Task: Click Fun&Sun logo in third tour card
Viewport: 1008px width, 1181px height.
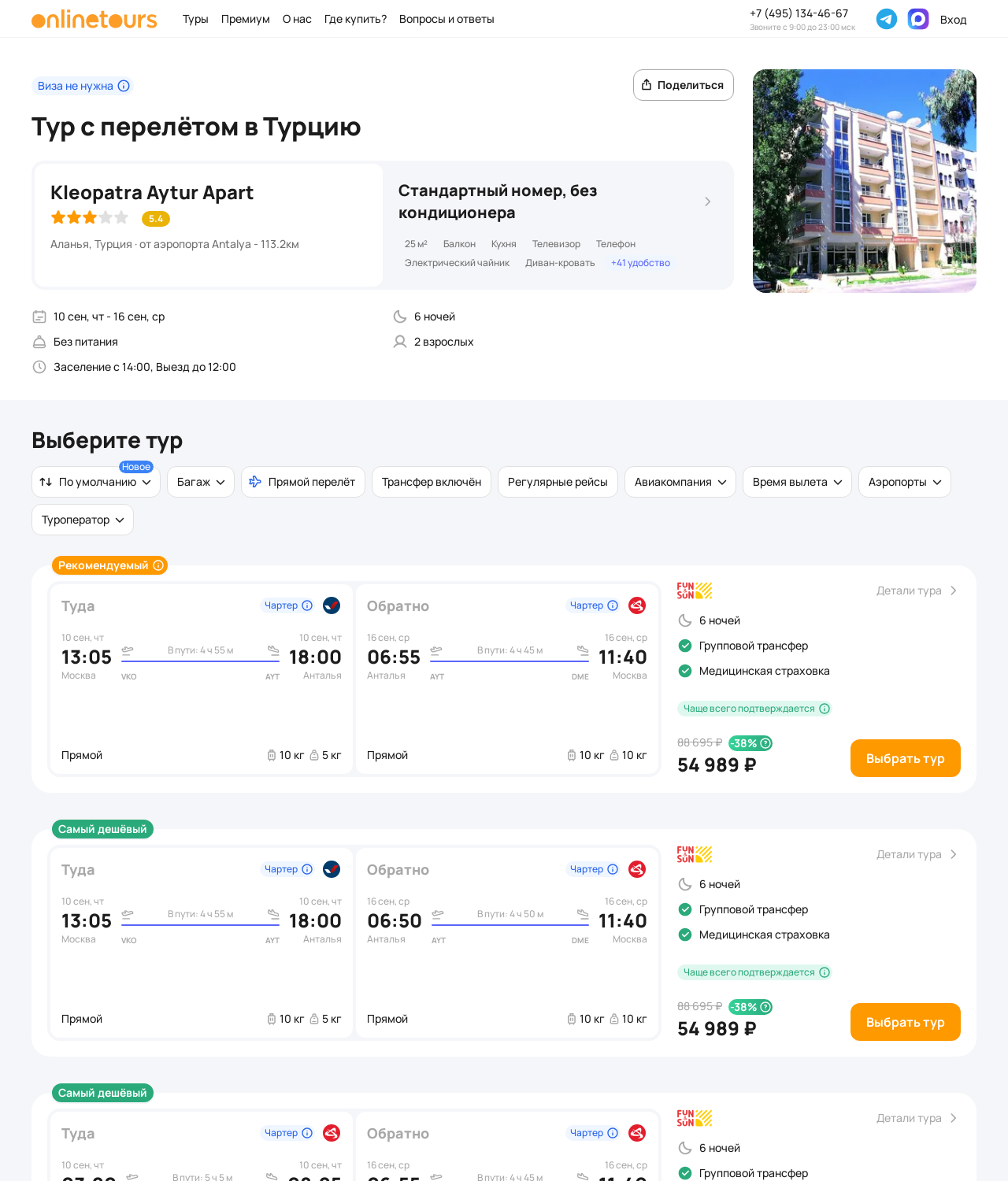Action: click(x=695, y=1118)
